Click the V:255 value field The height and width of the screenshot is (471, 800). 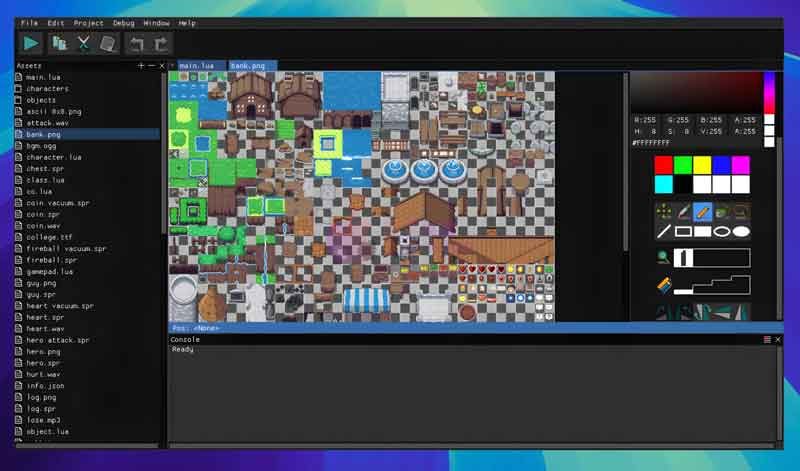711,132
